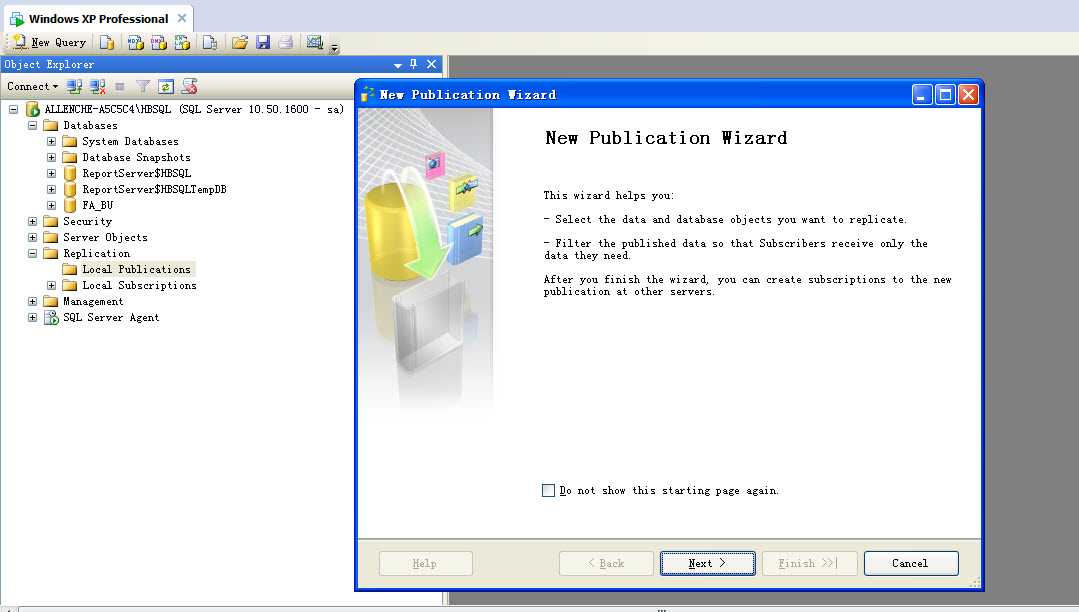Click the Save disk icon
The image size is (1079, 612).
click(263, 43)
